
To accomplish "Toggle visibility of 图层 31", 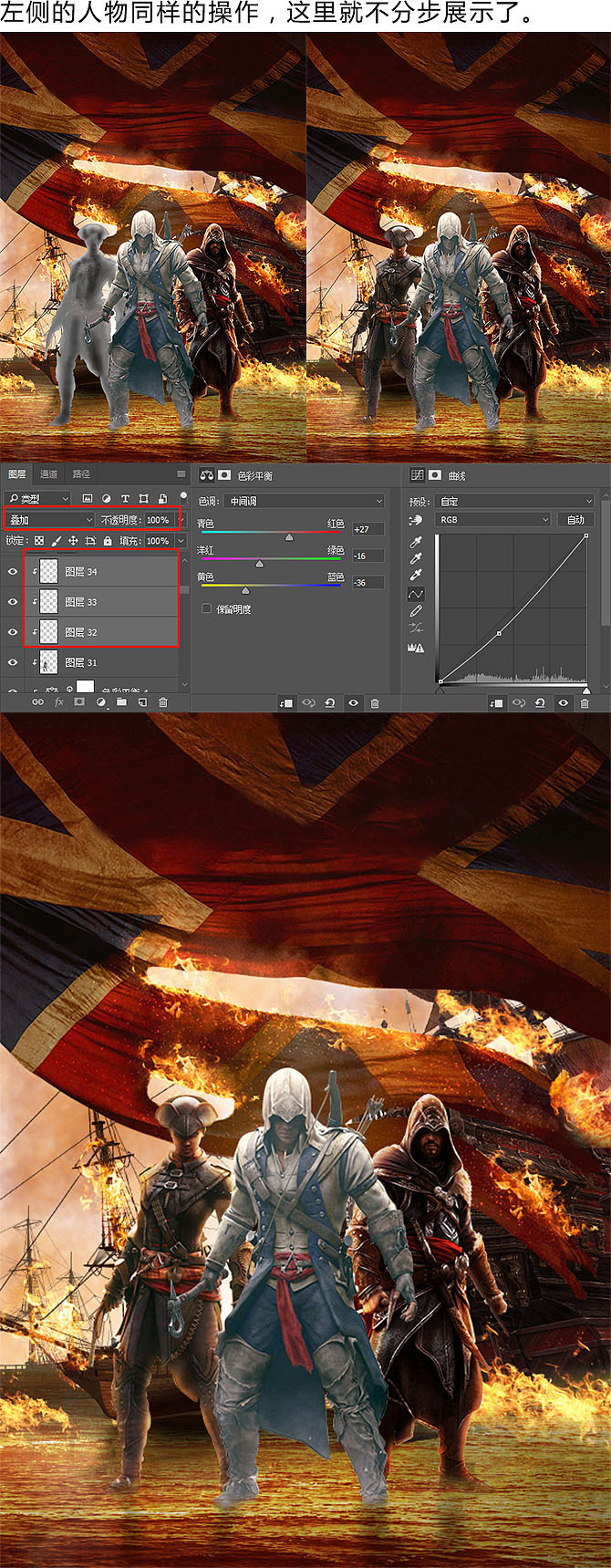I will coord(13,662).
